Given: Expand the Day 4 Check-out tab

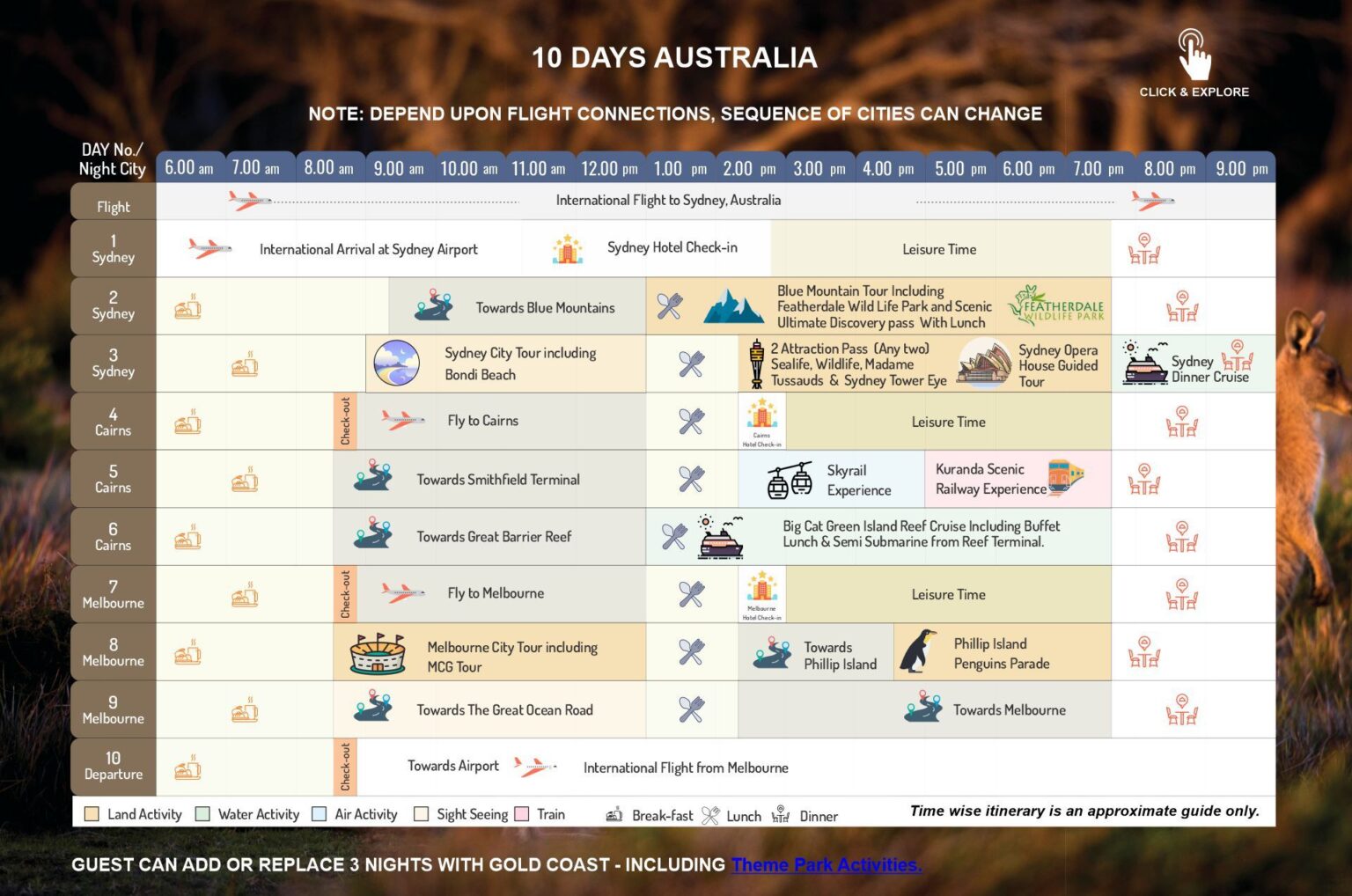Looking at the screenshot, I should [x=347, y=420].
